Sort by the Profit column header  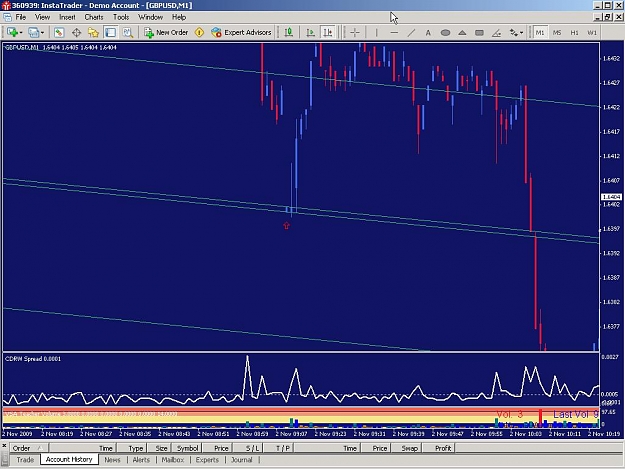point(439,448)
